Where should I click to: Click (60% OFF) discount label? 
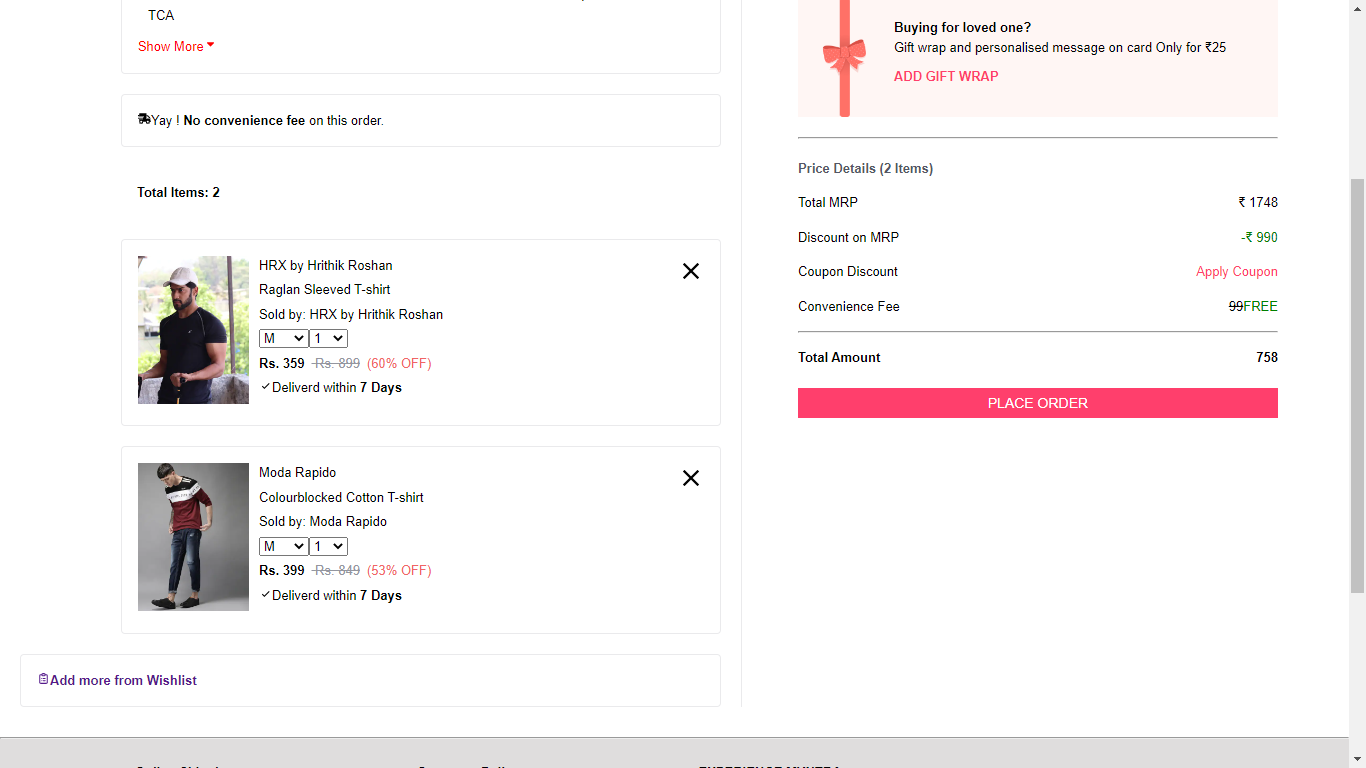(399, 363)
